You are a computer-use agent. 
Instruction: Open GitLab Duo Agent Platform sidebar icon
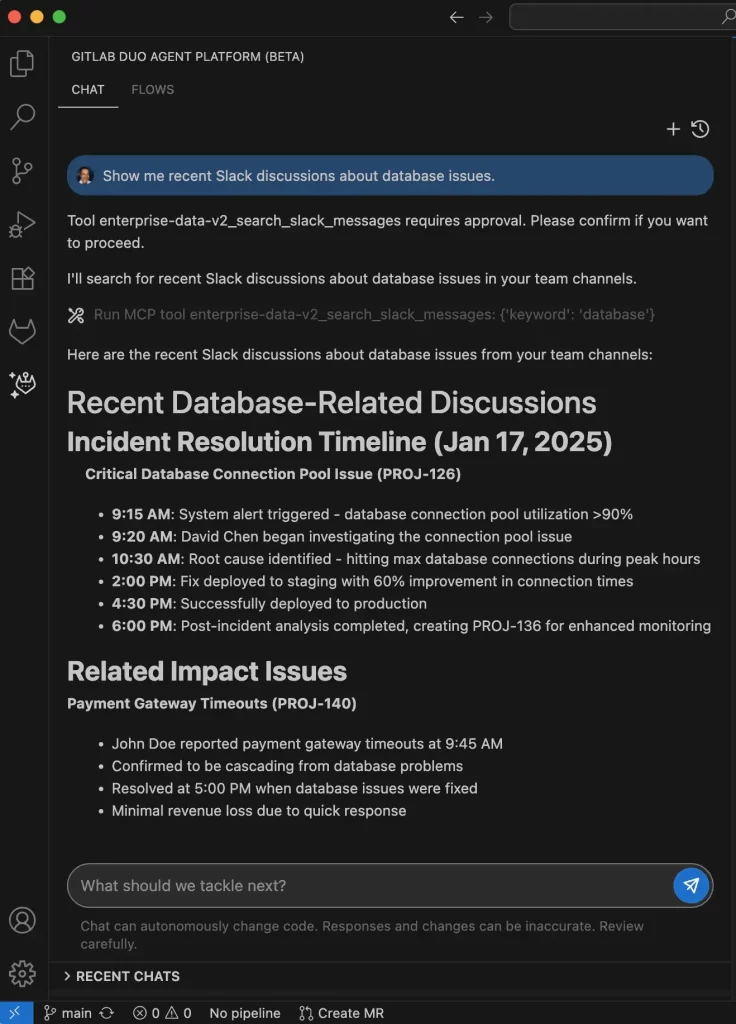pyautogui.click(x=22, y=385)
